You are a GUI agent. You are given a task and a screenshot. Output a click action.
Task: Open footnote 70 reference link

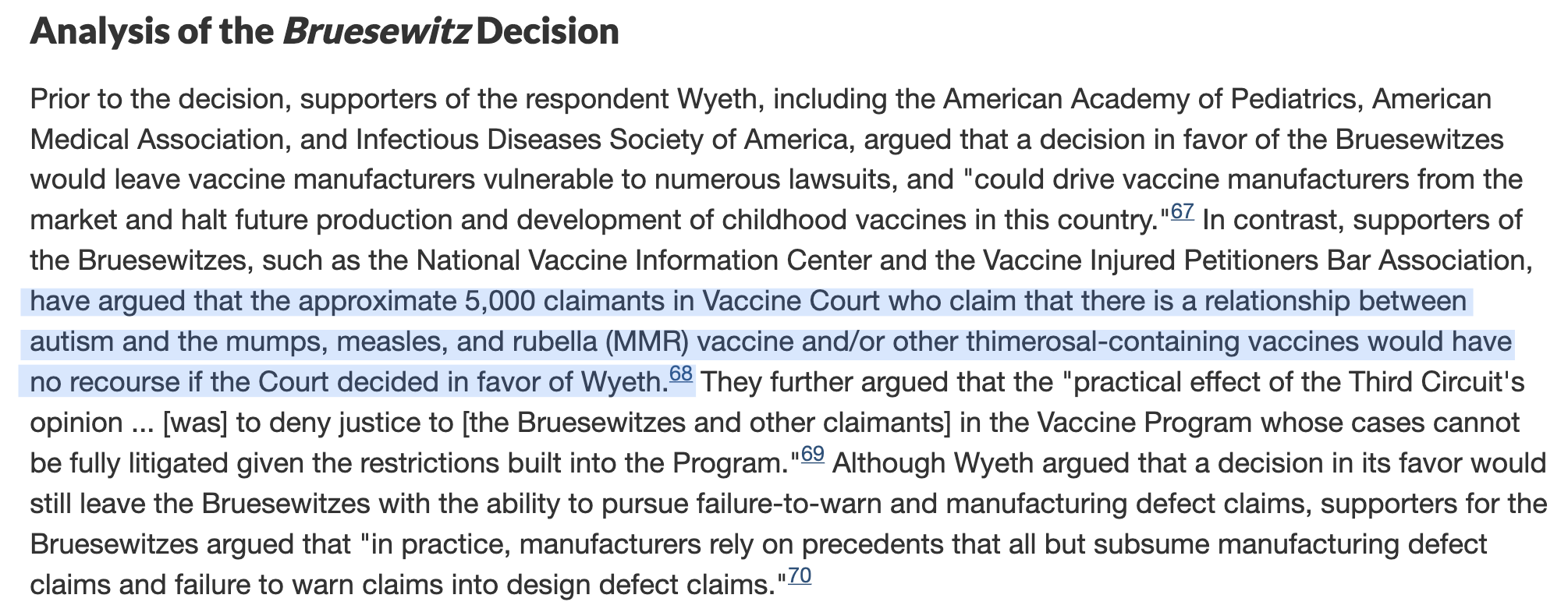pos(800,575)
